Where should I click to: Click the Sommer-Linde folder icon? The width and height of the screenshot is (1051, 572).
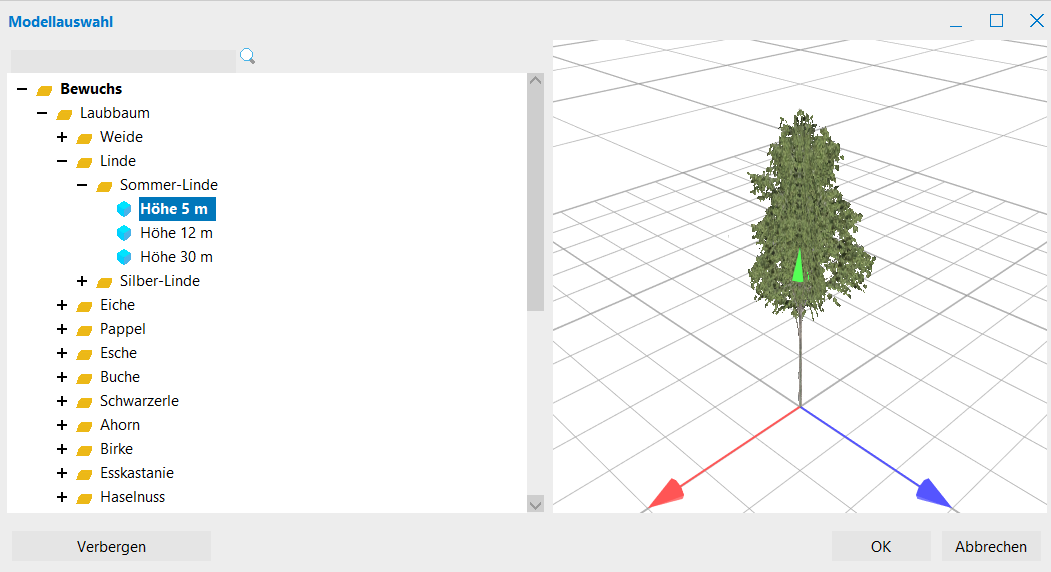[104, 186]
